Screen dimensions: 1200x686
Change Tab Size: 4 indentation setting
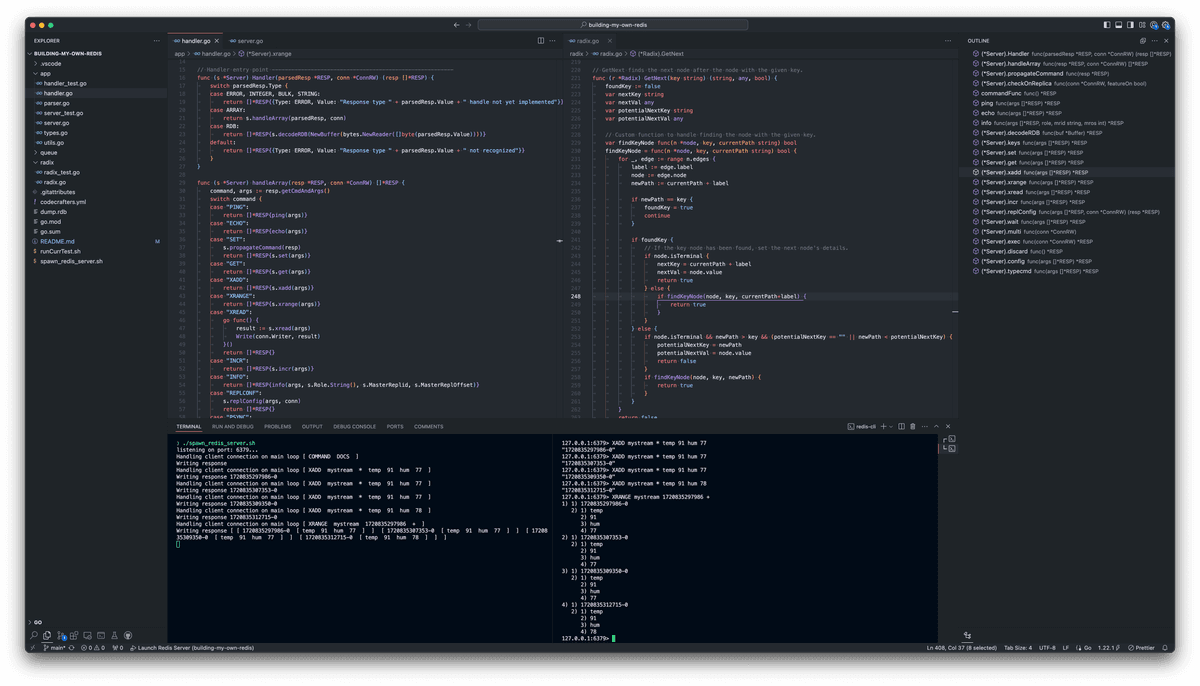coord(1018,648)
